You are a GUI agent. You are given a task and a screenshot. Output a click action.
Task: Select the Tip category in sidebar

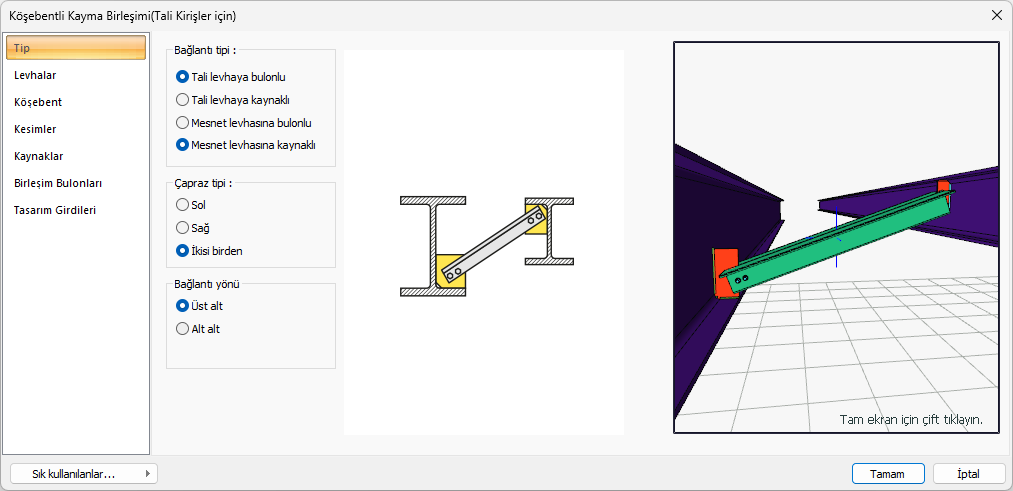point(76,48)
